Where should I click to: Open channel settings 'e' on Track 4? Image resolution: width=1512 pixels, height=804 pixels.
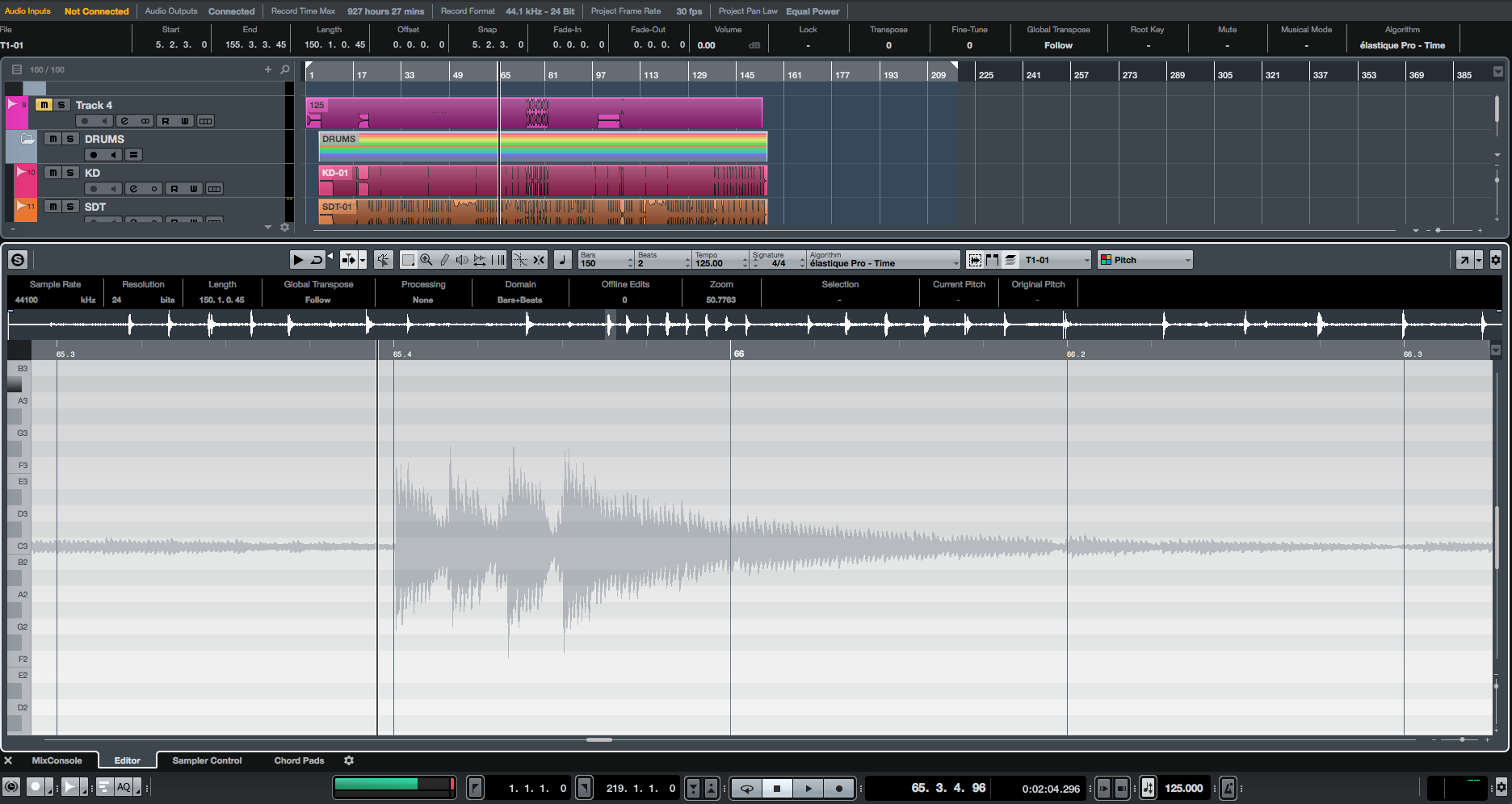pos(124,121)
